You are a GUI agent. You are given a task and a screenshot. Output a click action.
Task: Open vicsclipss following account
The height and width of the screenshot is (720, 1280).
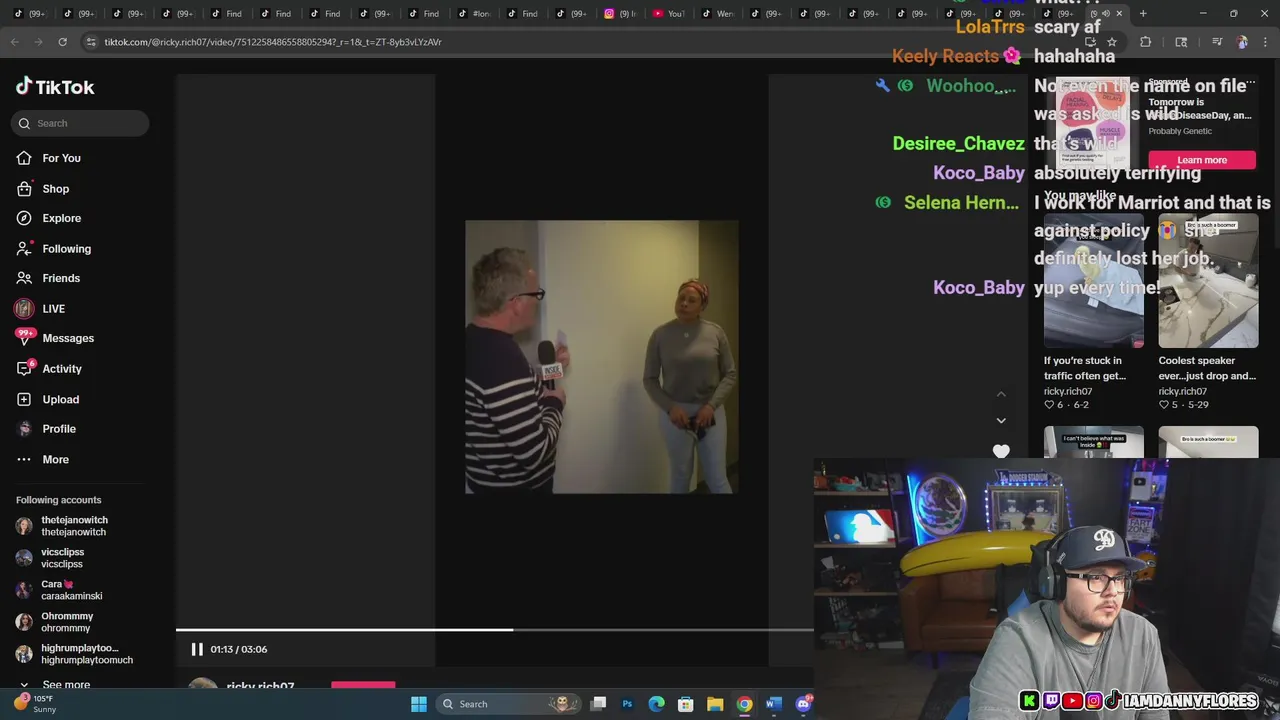[x=50, y=558]
